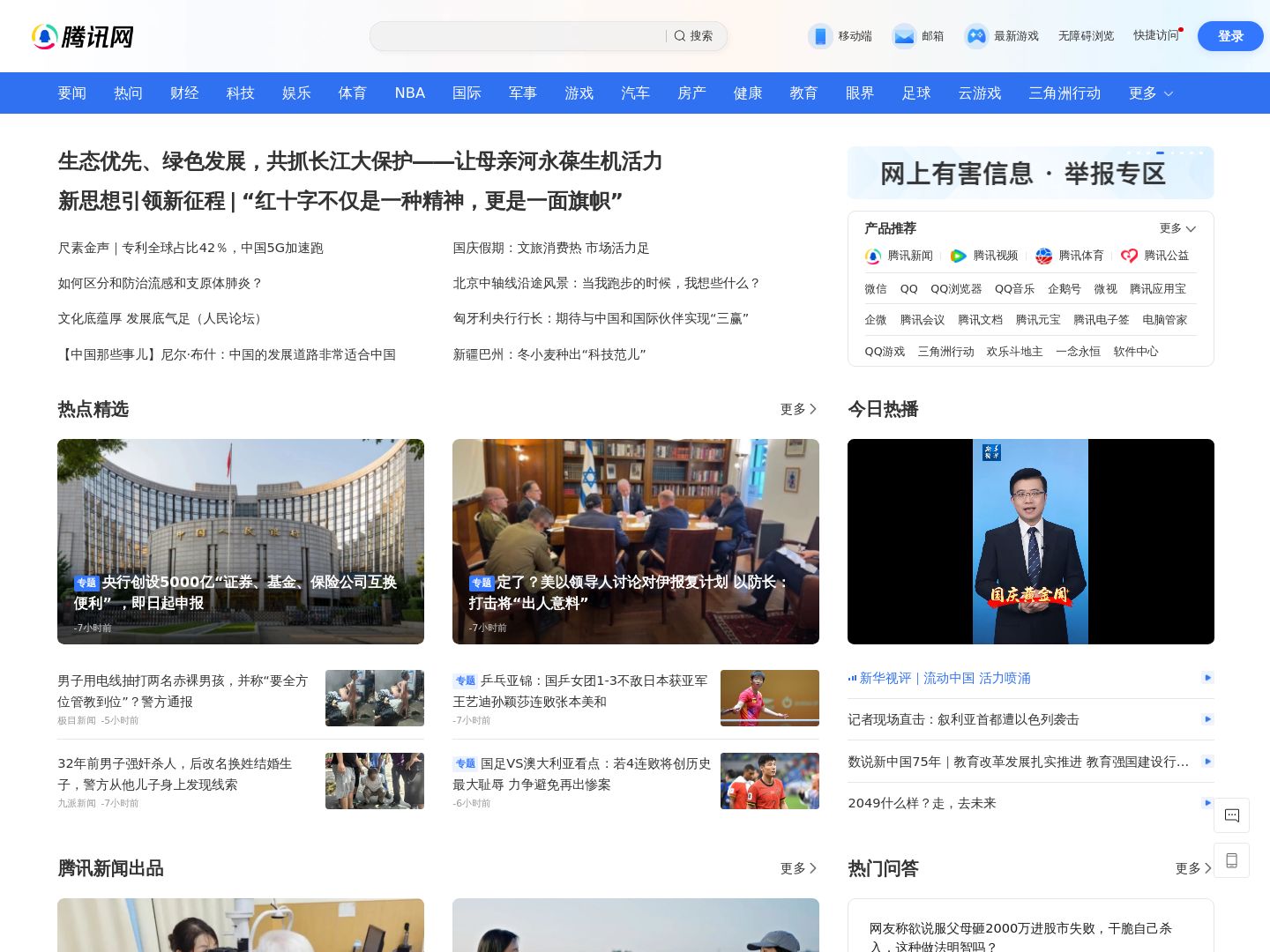The width and height of the screenshot is (1270, 952).
Task: Expand 更多 in 产品推荐 panel
Action: (1177, 228)
